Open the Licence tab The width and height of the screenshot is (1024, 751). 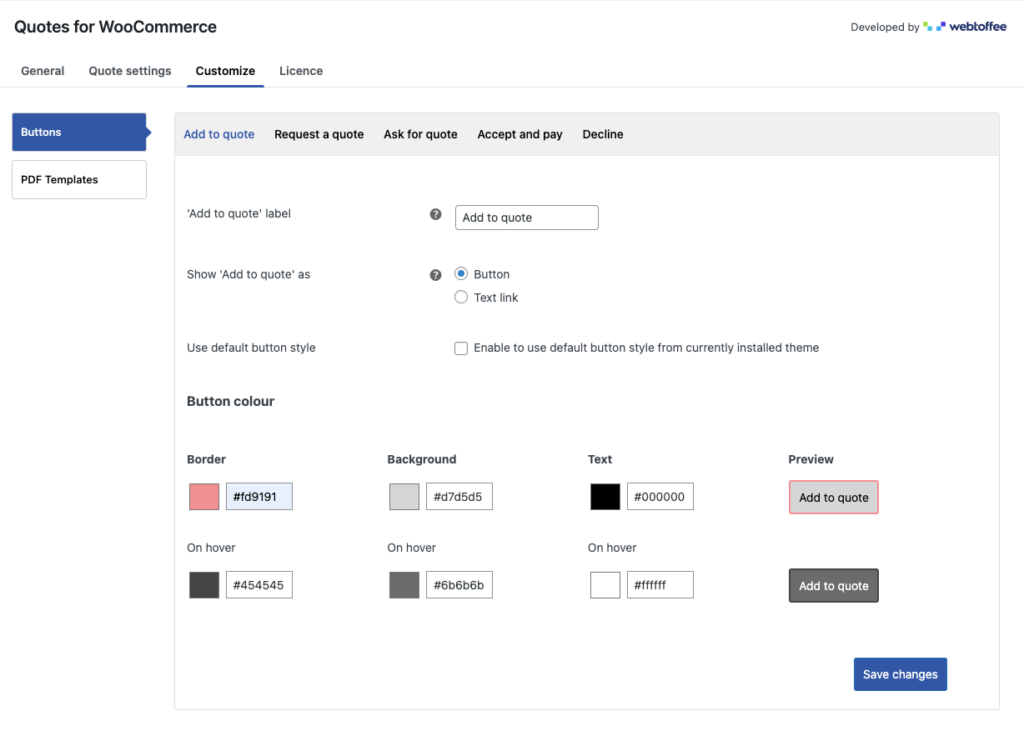pos(301,71)
